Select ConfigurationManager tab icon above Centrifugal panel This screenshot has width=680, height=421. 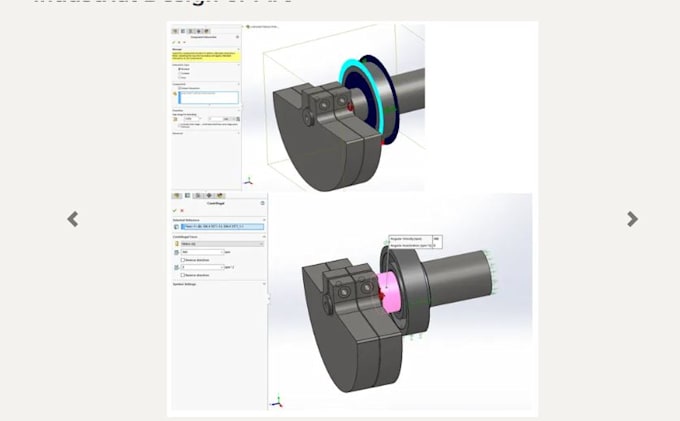coord(198,196)
